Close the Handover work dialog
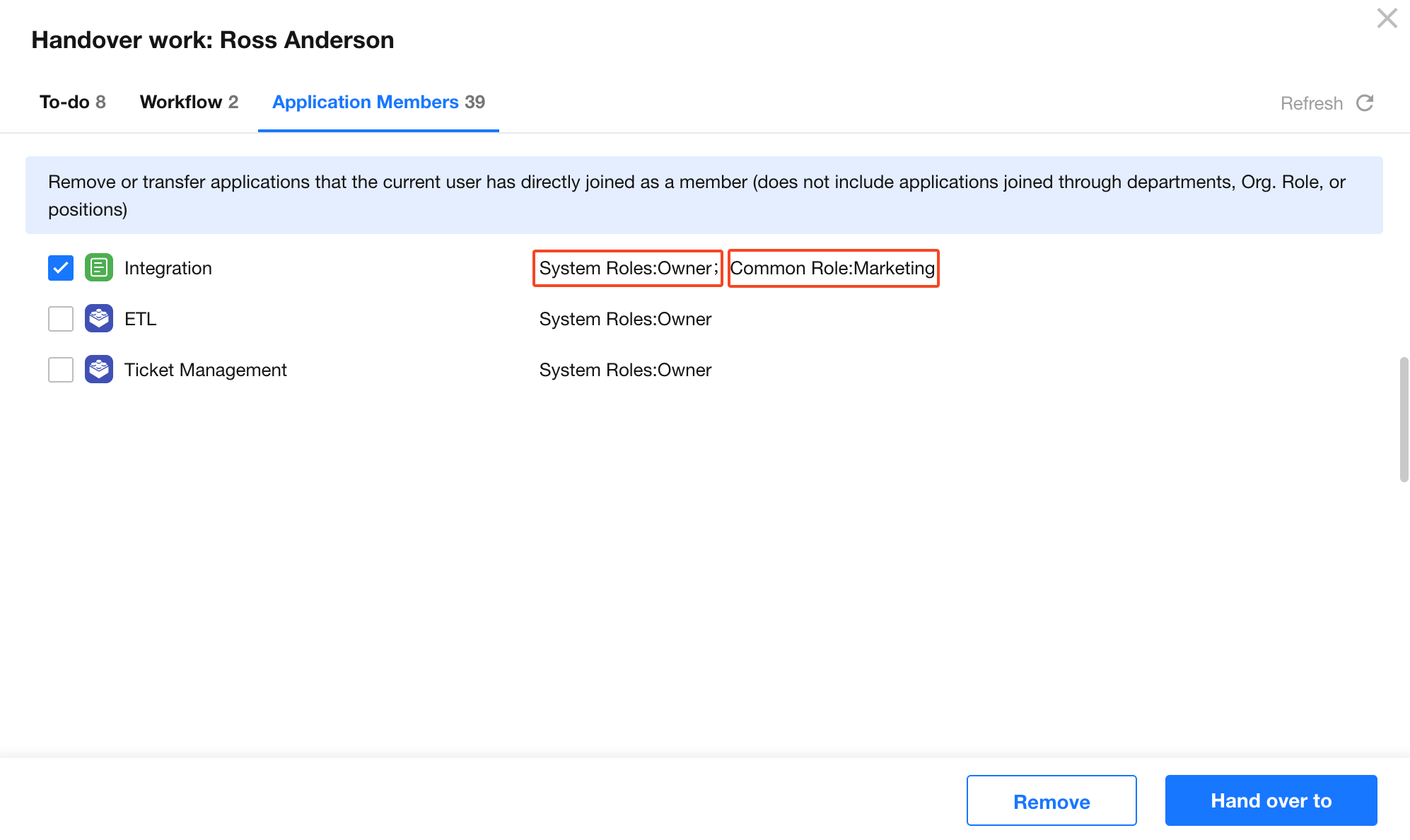The width and height of the screenshot is (1410, 840). 1387,18
